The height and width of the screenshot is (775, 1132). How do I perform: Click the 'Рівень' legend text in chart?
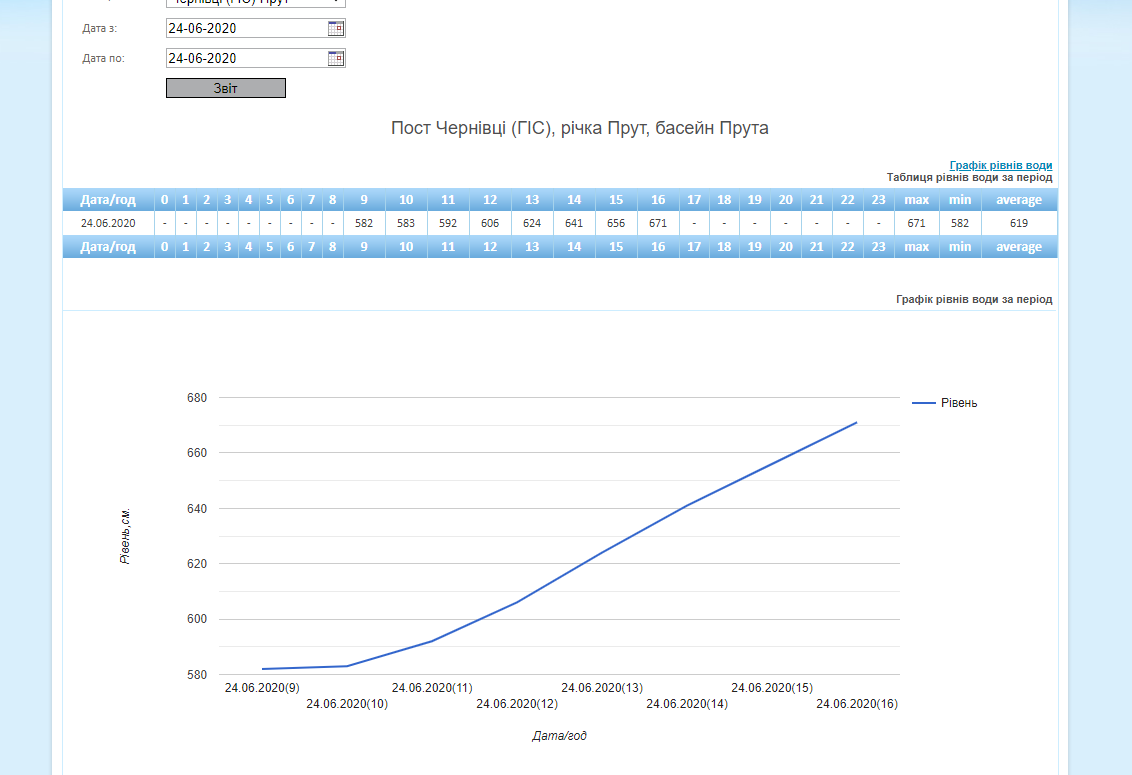959,402
